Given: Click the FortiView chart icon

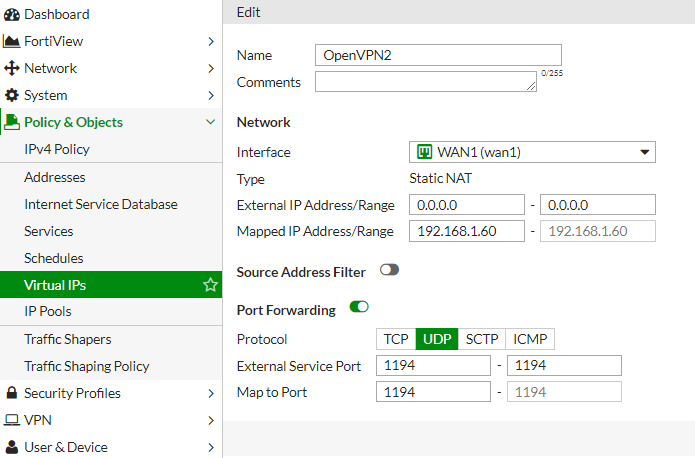Looking at the screenshot, I should 12,41.
